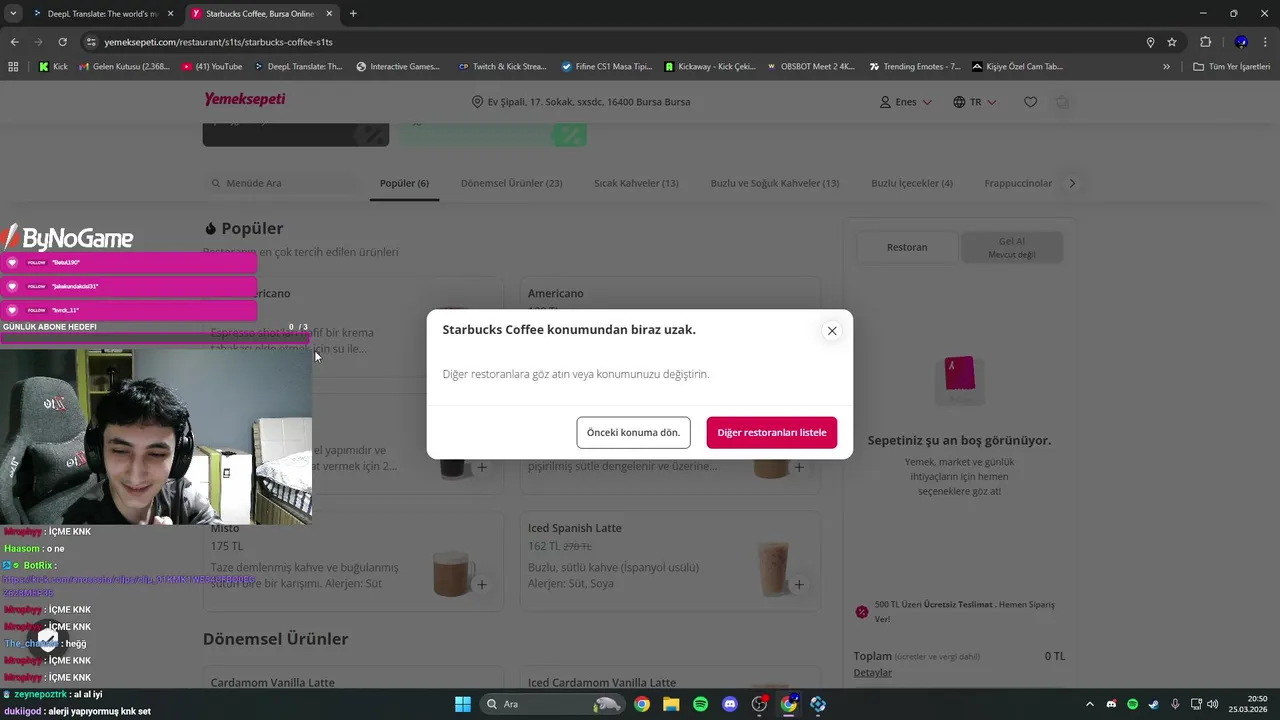This screenshot has width=1280, height=720.
Task: Show hidden system tray icons
Action: pyautogui.click(x=1090, y=704)
